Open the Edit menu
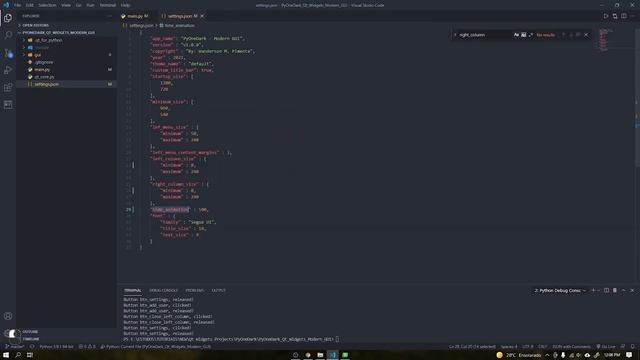 click(x=30, y=5)
